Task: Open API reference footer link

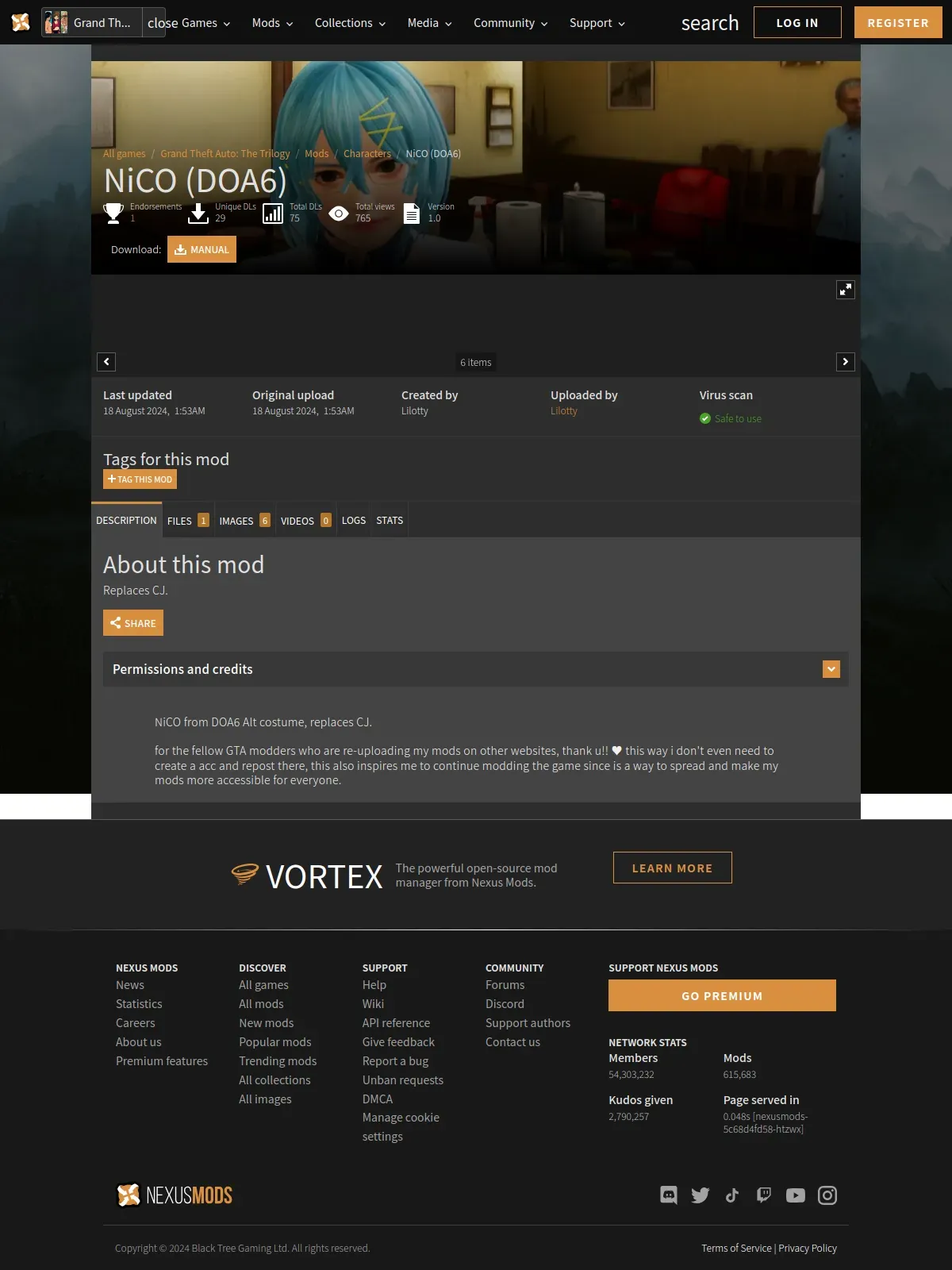Action: coord(396,1023)
